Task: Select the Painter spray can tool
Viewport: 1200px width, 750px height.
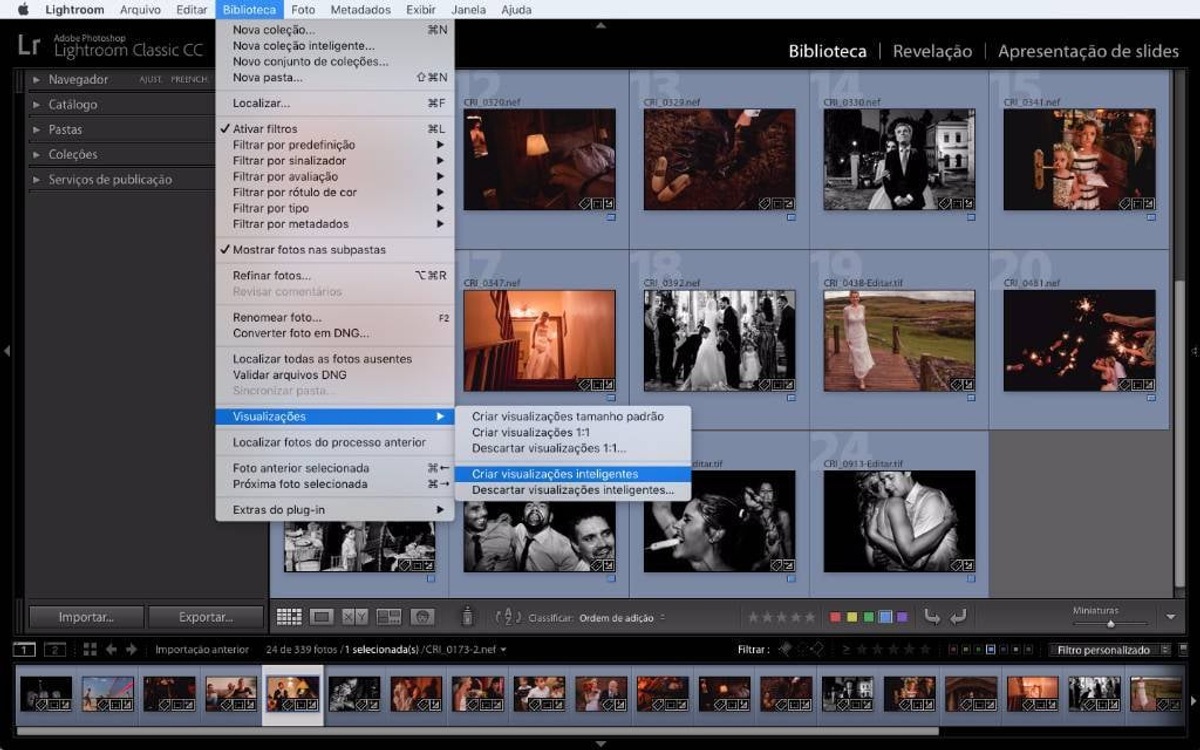Action: tap(465, 617)
